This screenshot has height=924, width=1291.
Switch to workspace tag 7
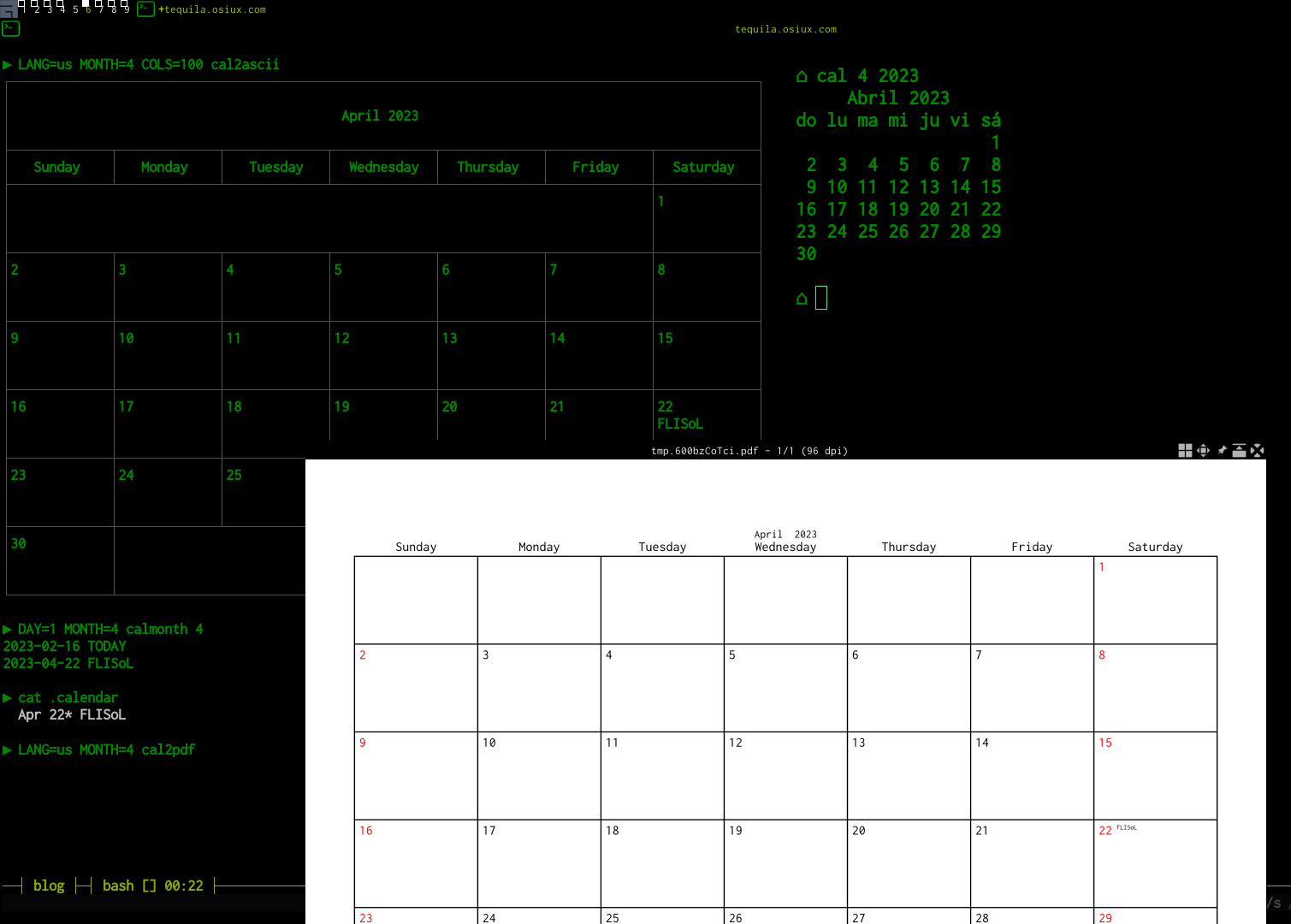pyautogui.click(x=100, y=9)
